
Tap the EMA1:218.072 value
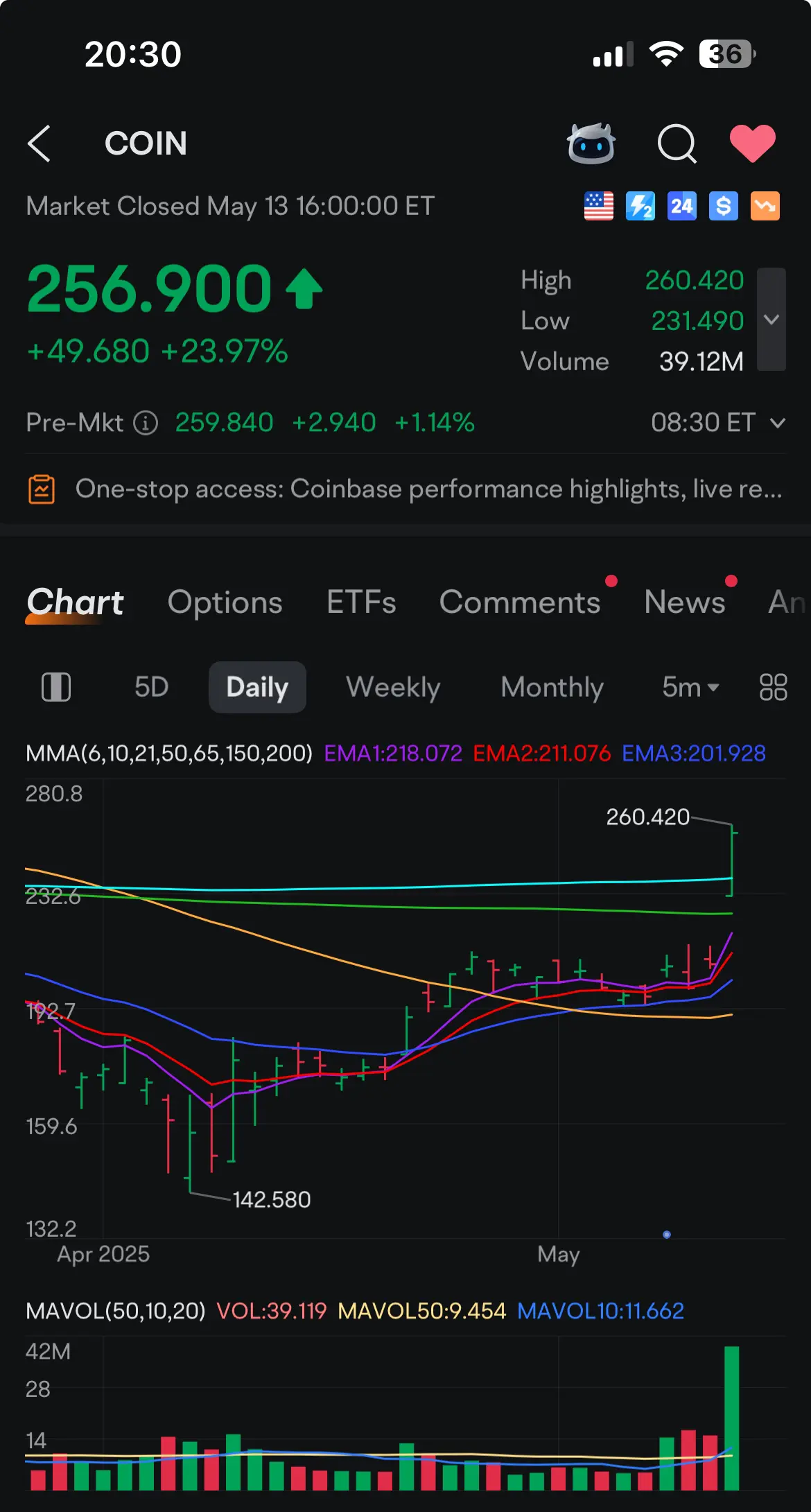tap(393, 753)
